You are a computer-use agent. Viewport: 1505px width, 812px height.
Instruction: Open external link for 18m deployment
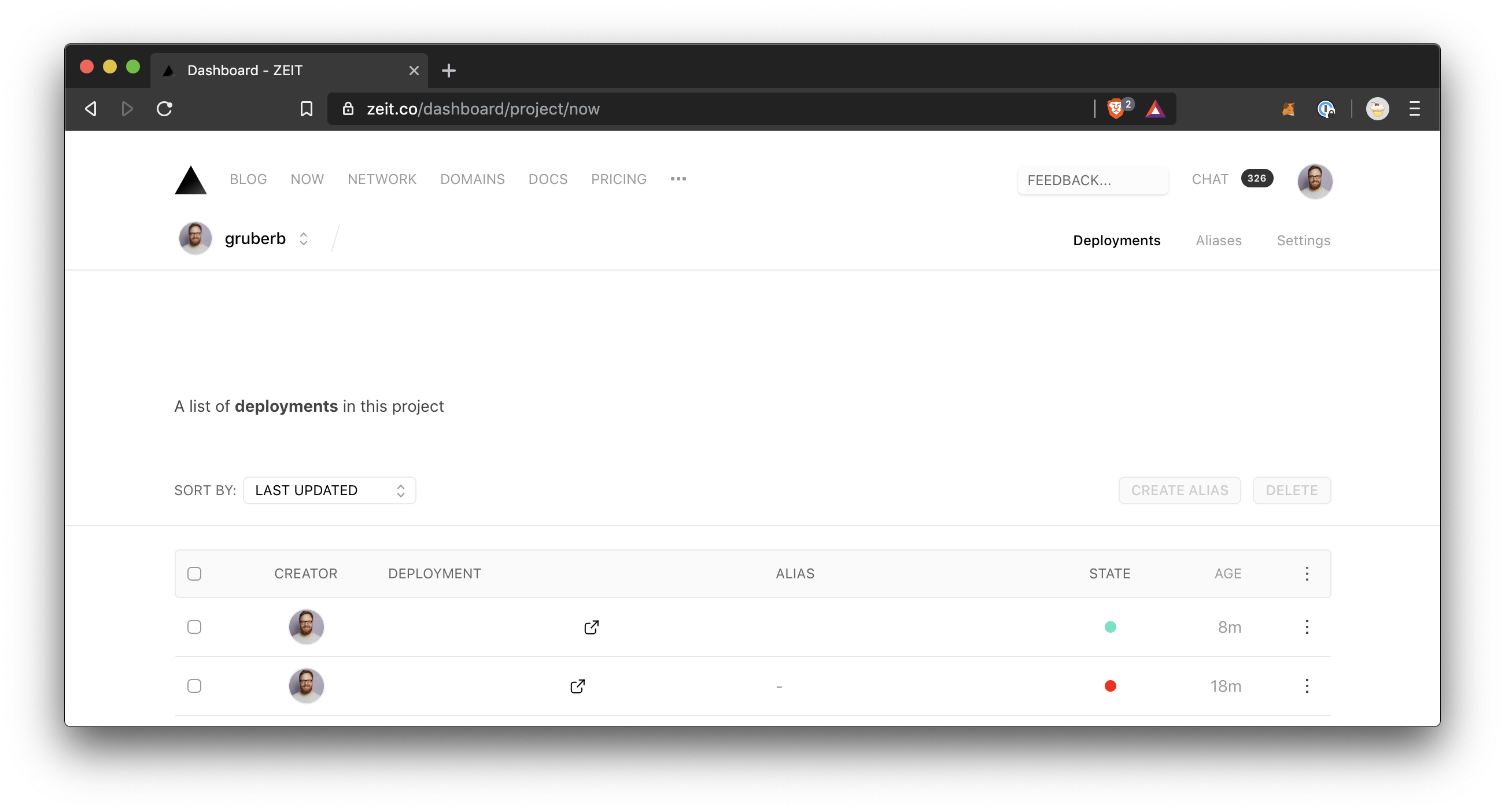click(577, 686)
